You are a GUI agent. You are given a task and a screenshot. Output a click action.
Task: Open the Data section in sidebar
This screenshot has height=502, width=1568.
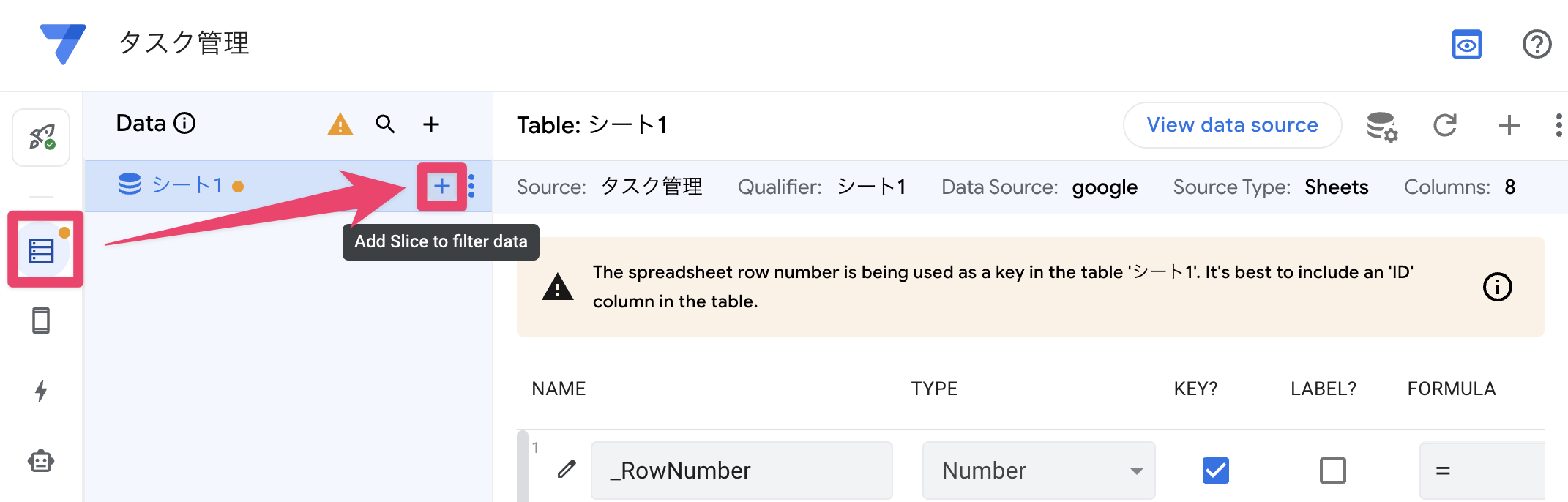pos(42,250)
